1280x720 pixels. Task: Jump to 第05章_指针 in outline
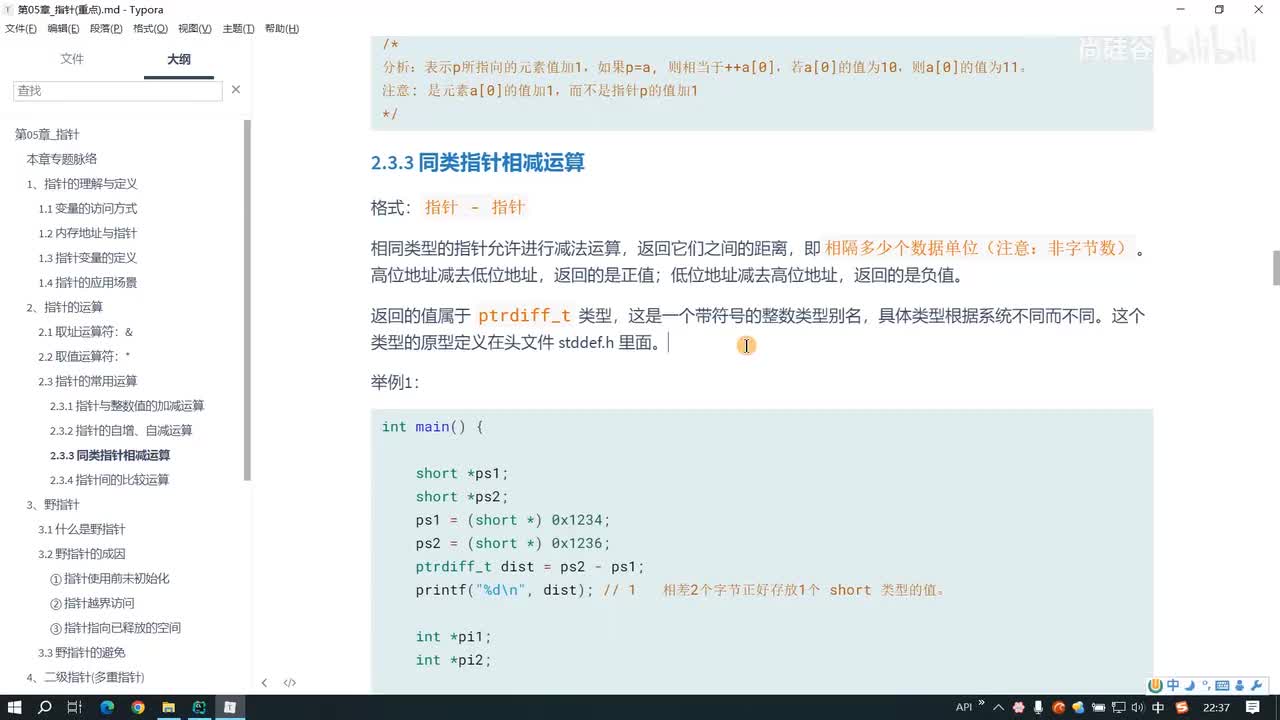coord(47,134)
